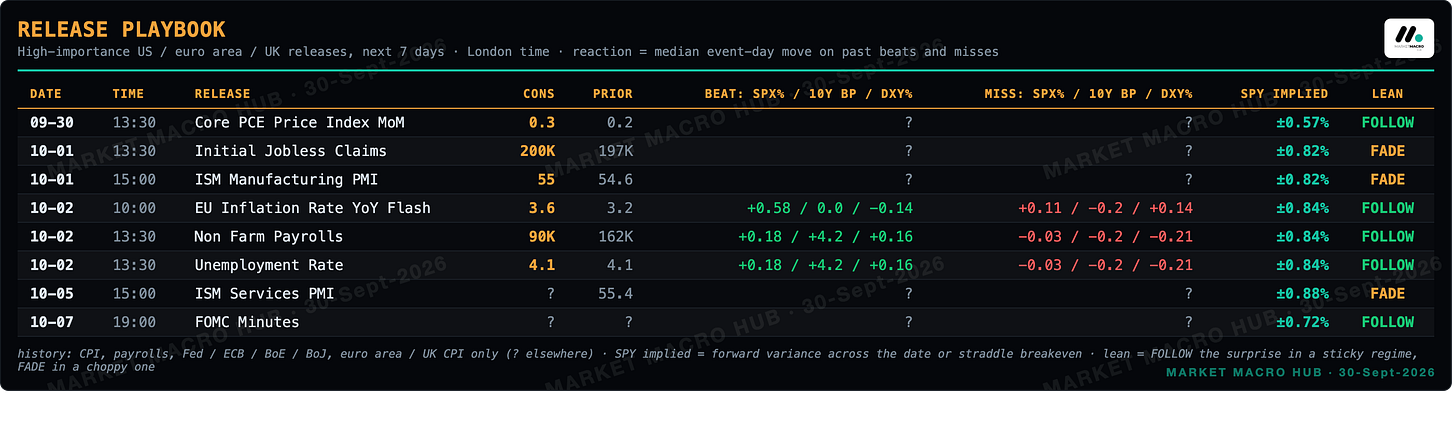Click the beat reaction for Non Farm Payrolls
The image size is (1456, 425).
825,237
